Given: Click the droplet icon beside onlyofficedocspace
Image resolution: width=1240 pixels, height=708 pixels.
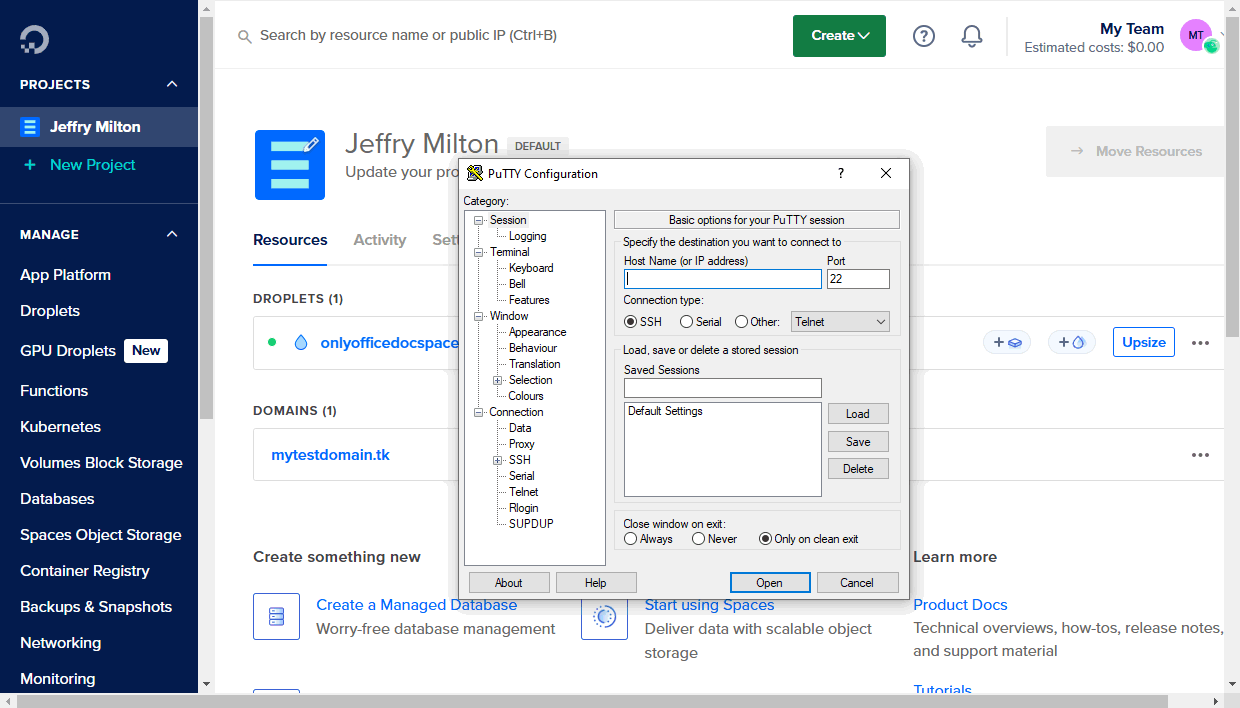Looking at the screenshot, I should click(301, 343).
